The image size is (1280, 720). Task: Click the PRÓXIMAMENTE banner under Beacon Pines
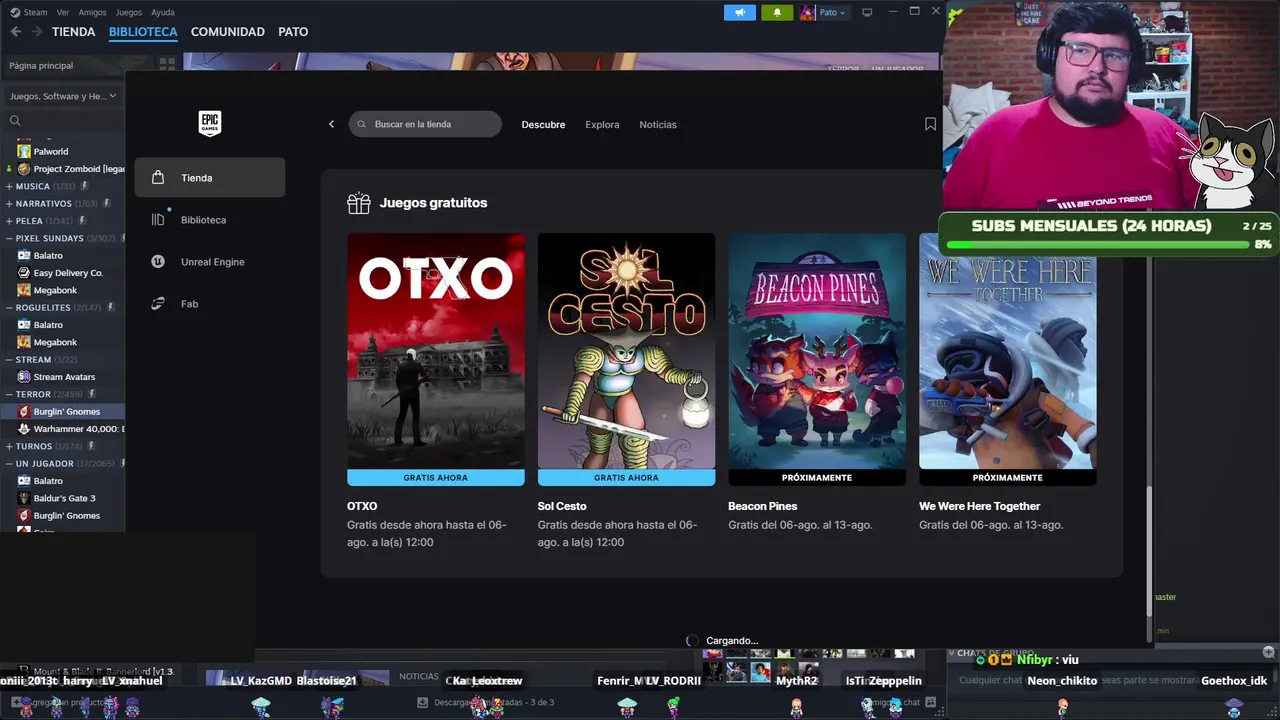coord(817,478)
